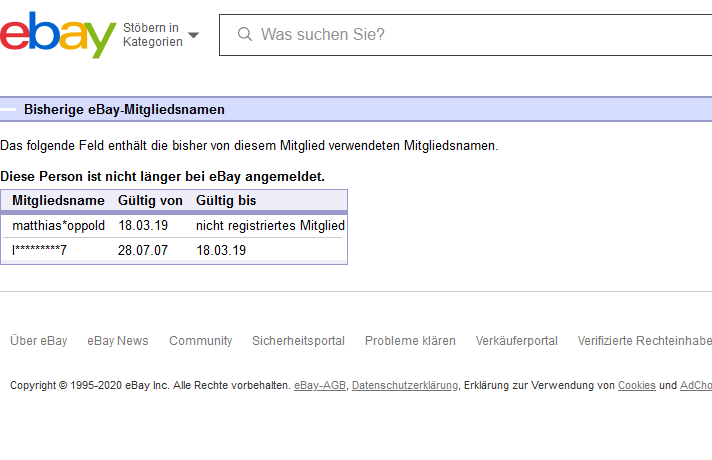Open the Community footer link
This screenshot has width=712, height=460.
(x=200, y=341)
